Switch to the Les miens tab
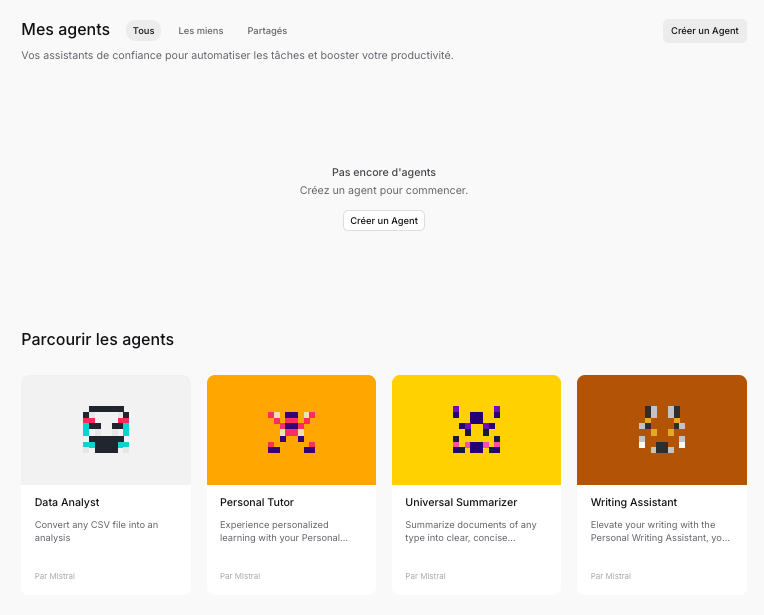Image resolution: width=764 pixels, height=615 pixels. (201, 31)
